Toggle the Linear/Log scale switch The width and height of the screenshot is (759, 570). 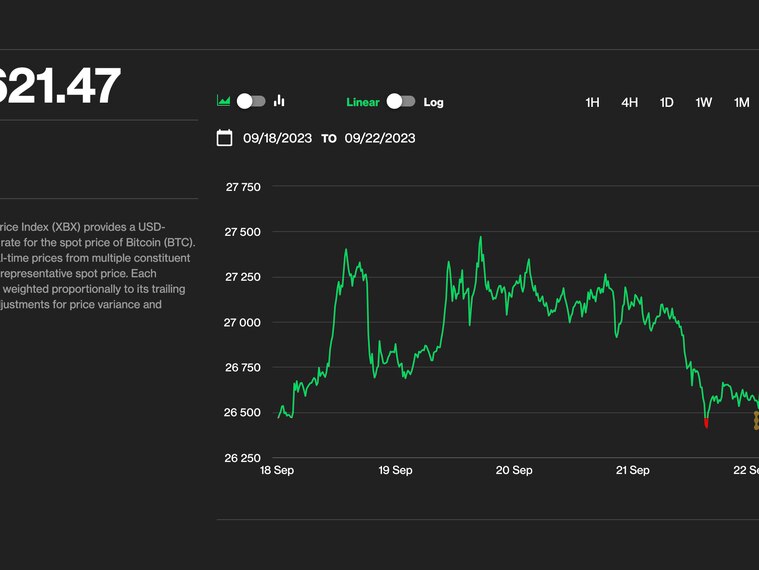(x=401, y=102)
